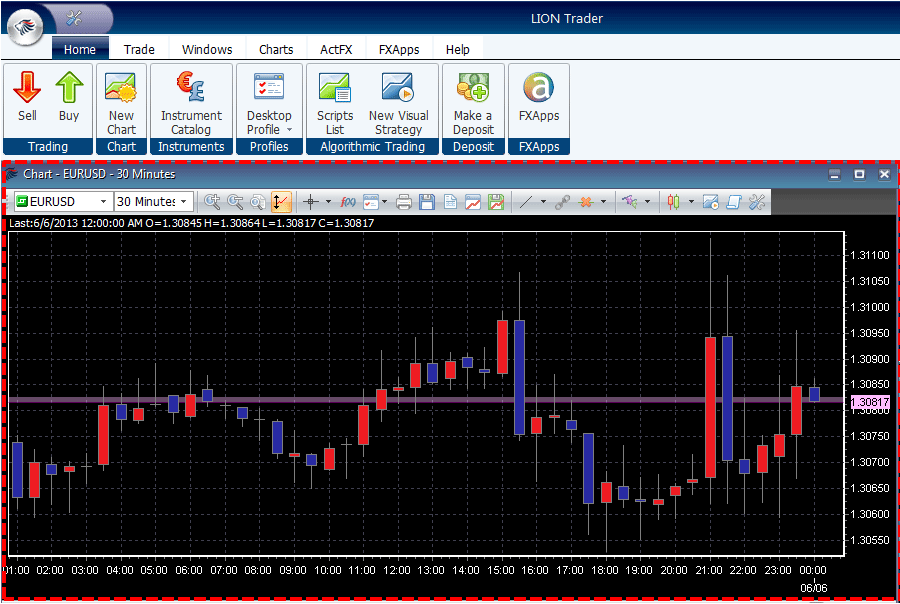Toggle the highlighted auto-scale chart button

[x=280, y=202]
